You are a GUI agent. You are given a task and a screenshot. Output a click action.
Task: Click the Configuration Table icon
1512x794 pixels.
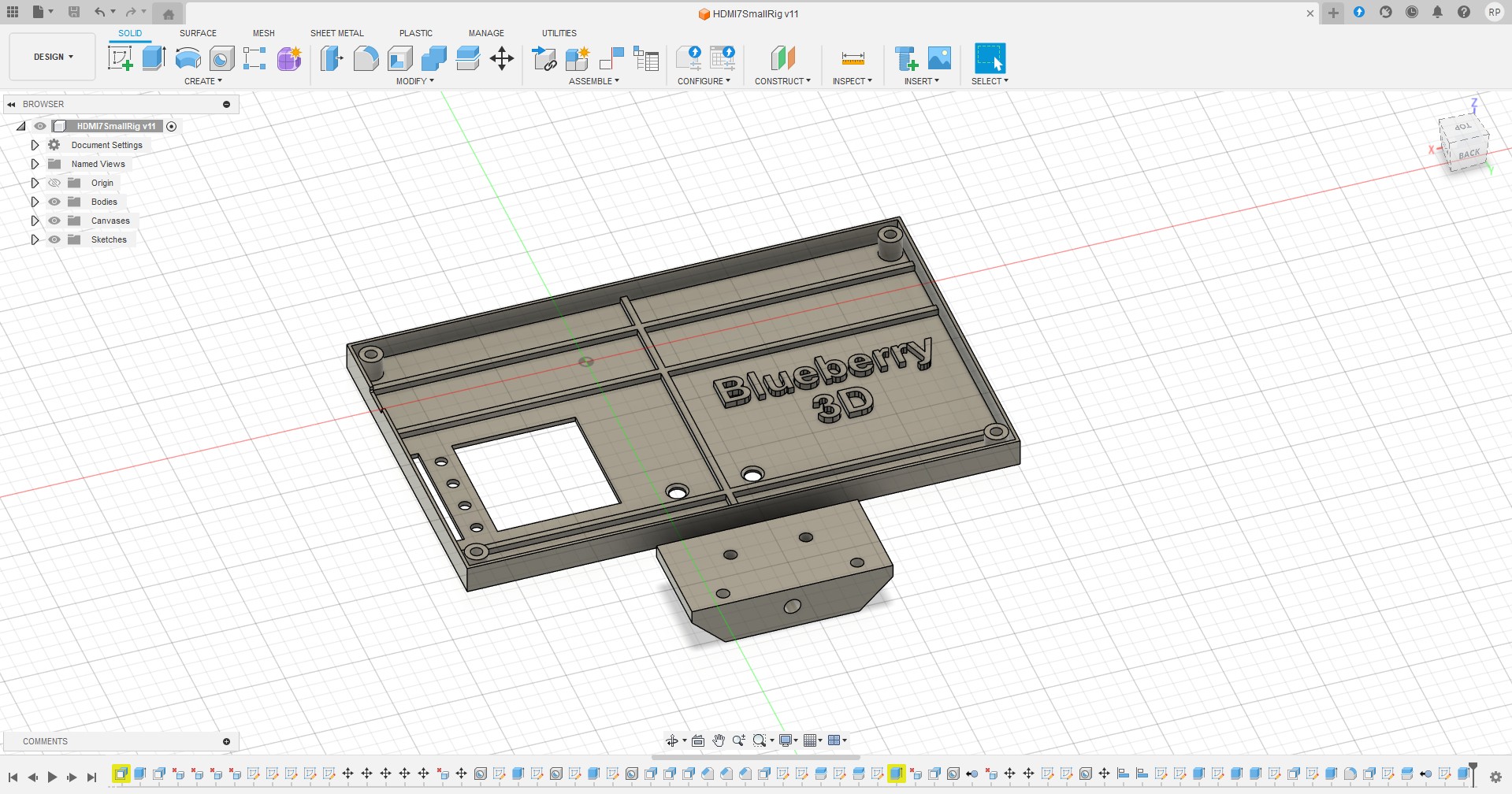point(723,58)
